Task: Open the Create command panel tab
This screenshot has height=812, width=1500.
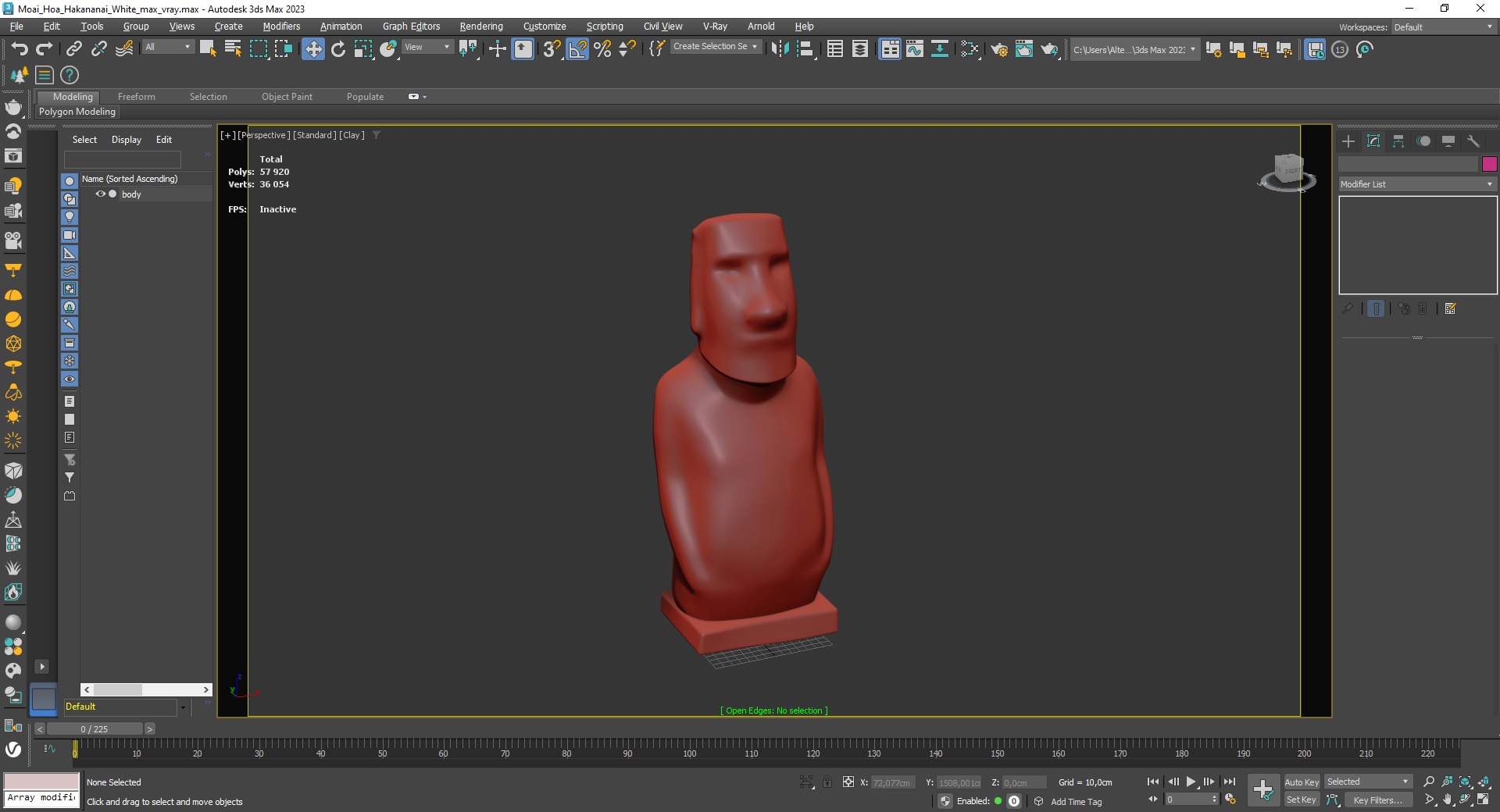Action: pos(1348,141)
